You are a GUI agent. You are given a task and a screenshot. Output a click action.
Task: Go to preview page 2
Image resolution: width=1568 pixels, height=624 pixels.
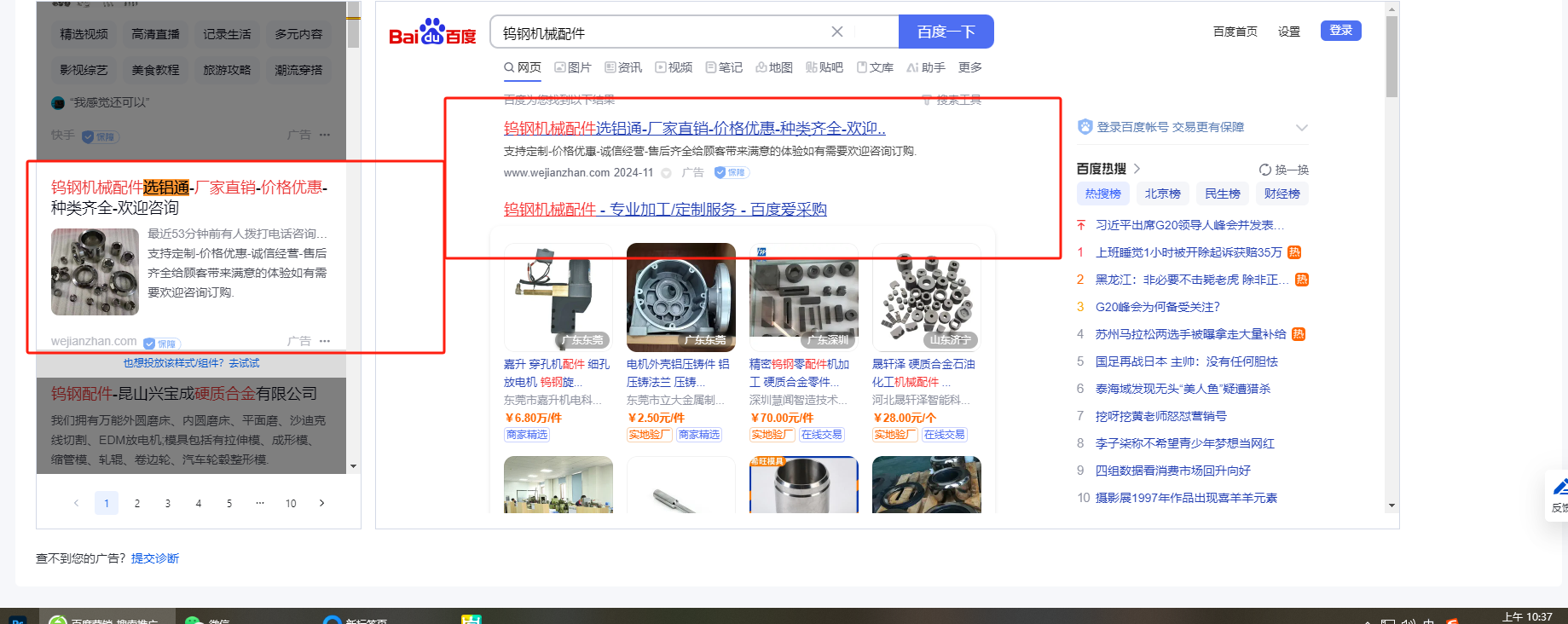coord(137,503)
